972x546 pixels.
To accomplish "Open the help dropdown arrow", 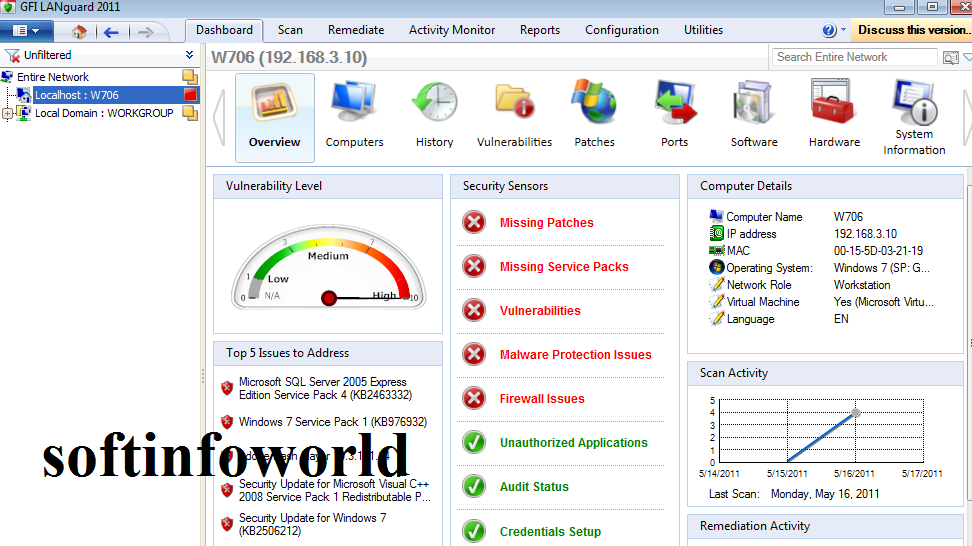I will pyautogui.click(x=843, y=30).
